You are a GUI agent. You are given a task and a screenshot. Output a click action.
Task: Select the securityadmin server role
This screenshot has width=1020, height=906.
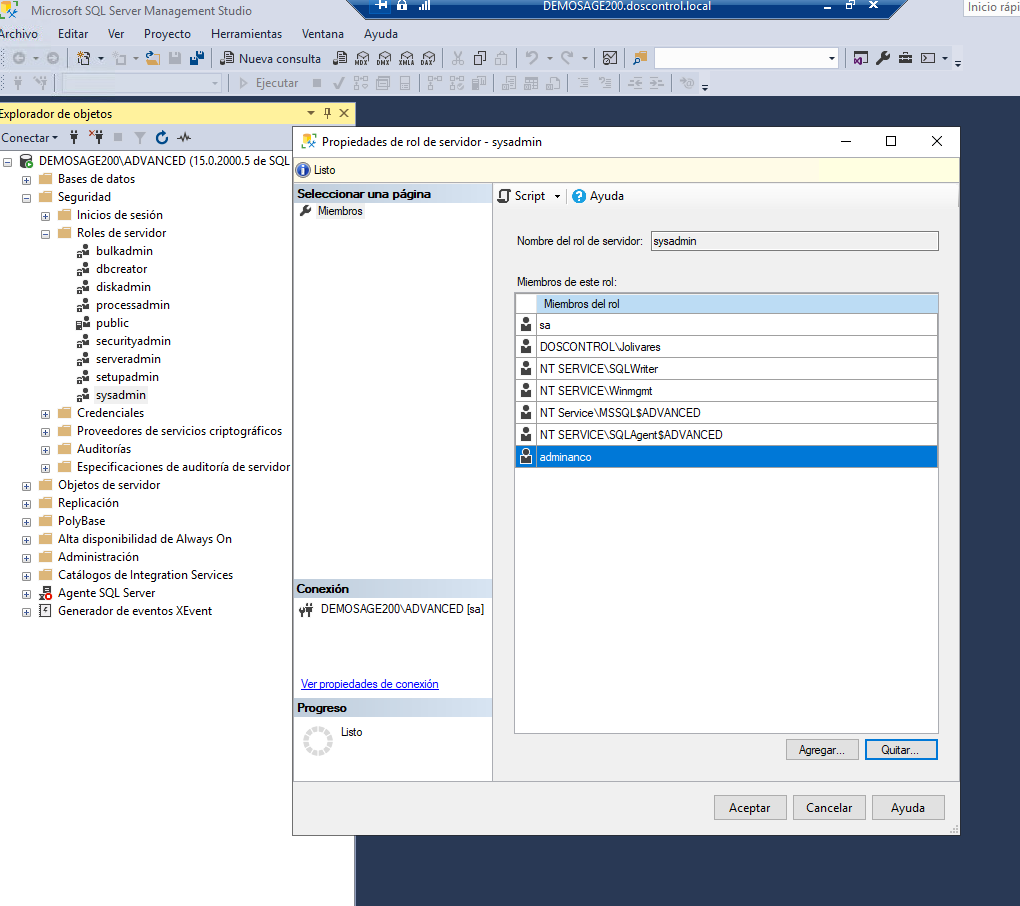(133, 341)
